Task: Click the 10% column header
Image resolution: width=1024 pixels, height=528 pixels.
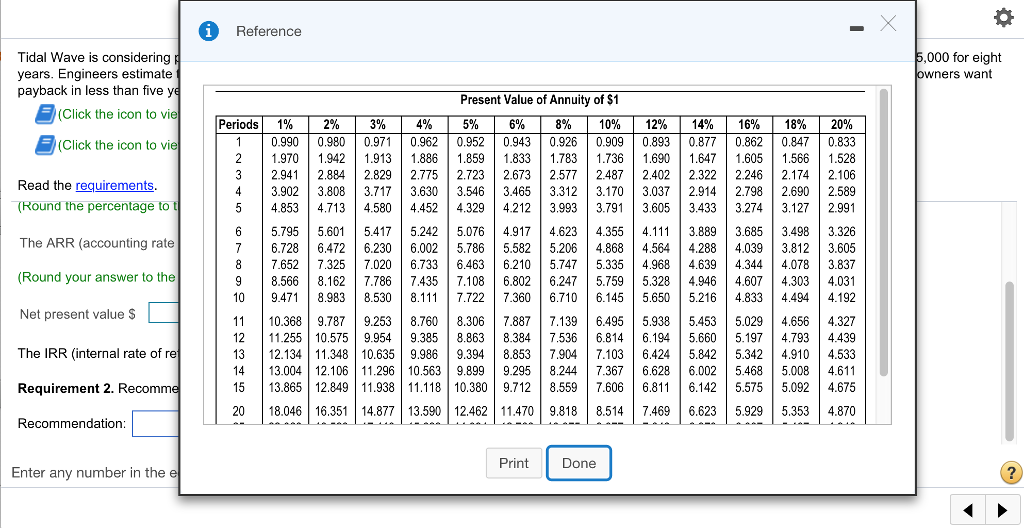Action: click(610, 125)
